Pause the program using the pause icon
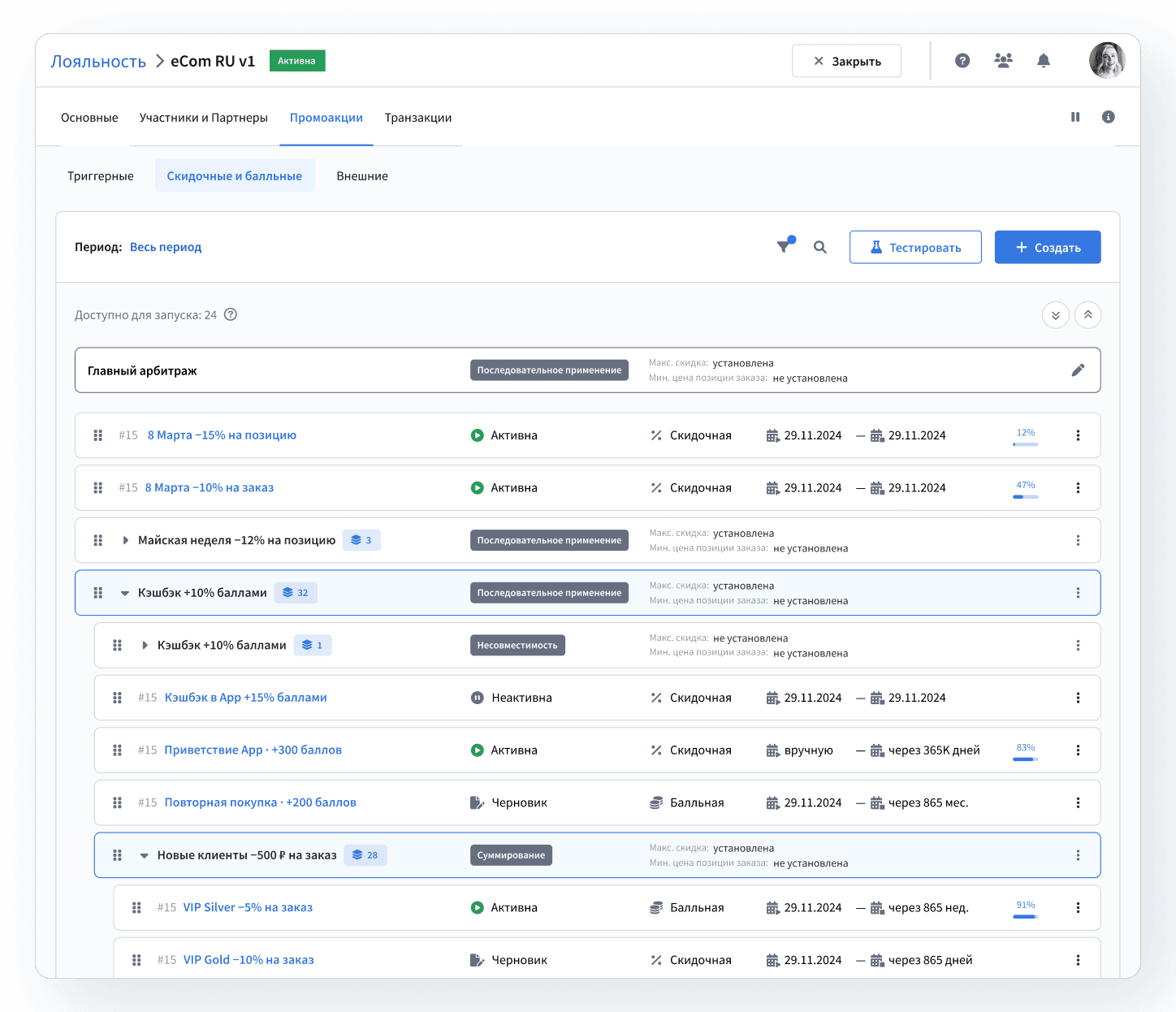The width and height of the screenshot is (1176, 1012). tap(1075, 117)
